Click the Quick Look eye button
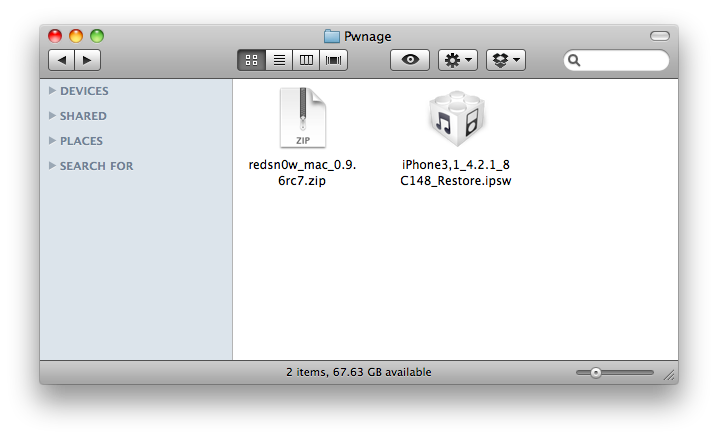 click(409, 60)
